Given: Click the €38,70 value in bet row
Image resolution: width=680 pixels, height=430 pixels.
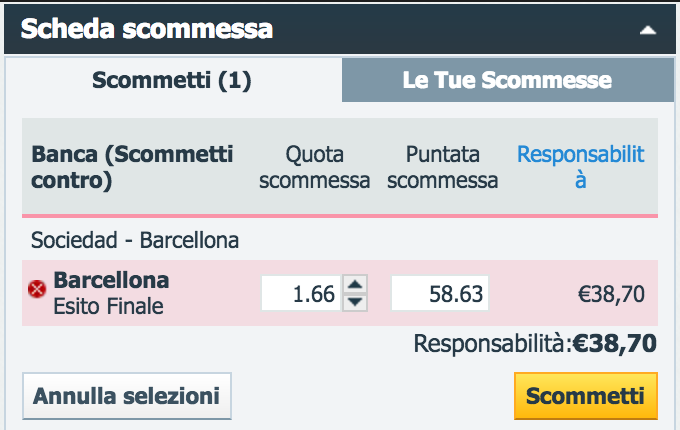Looking at the screenshot, I should point(611,294).
